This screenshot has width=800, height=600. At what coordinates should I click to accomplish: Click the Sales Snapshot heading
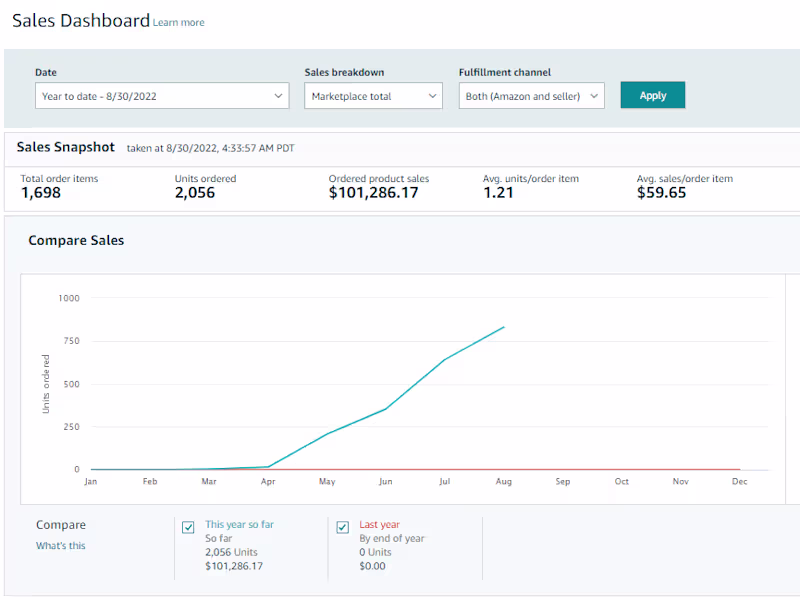pos(65,148)
